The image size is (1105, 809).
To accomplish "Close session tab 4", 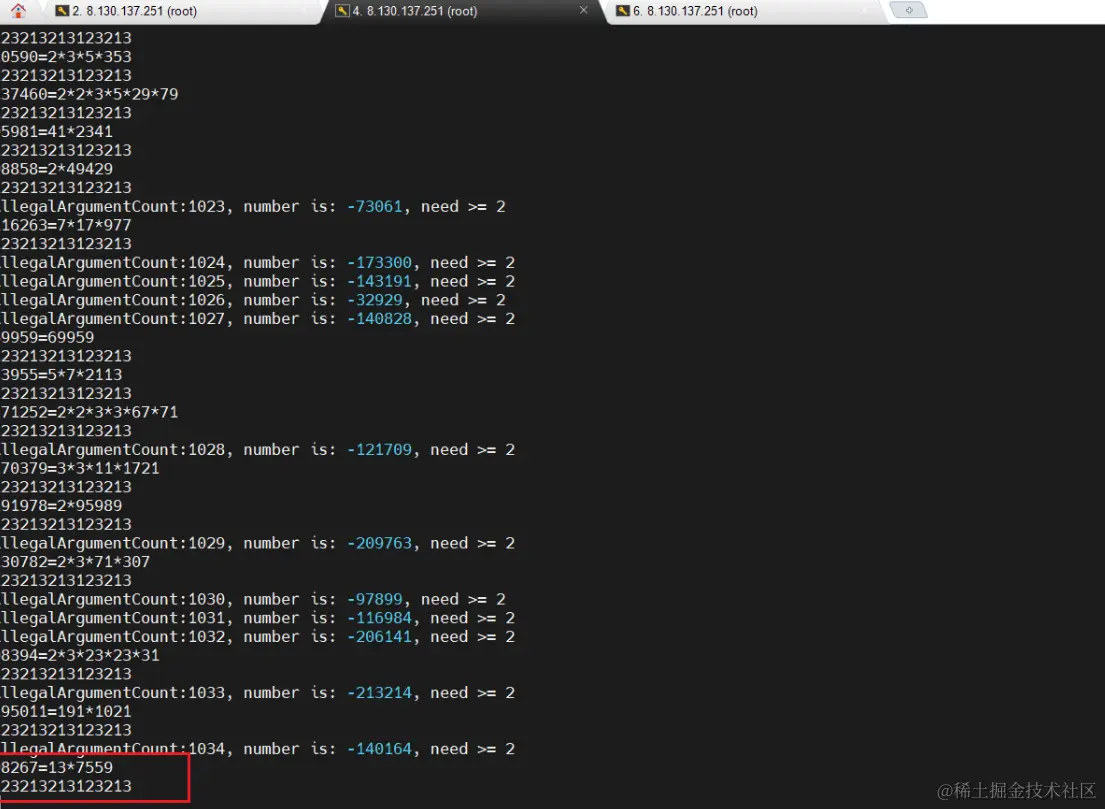I will pos(584,10).
